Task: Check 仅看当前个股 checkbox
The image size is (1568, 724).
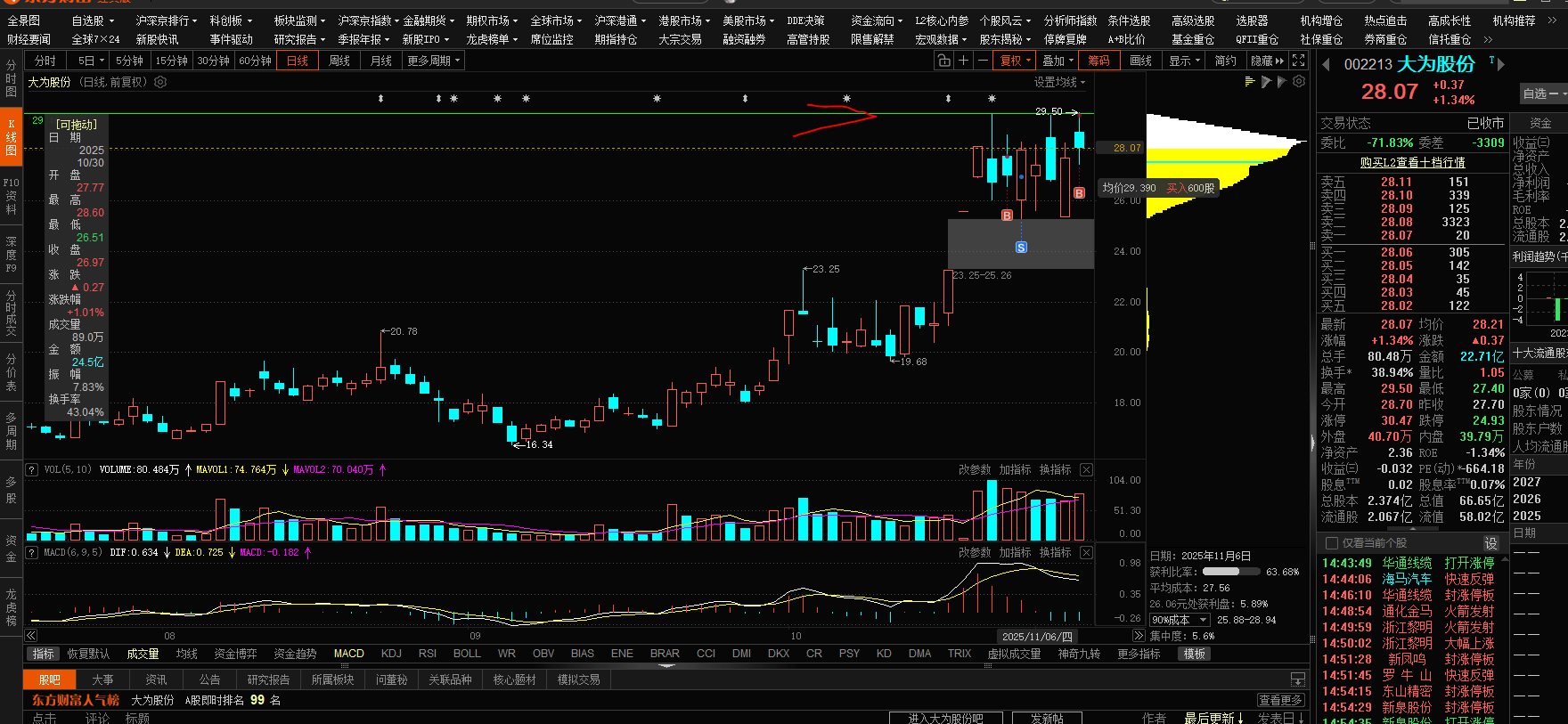Action: click(1332, 543)
